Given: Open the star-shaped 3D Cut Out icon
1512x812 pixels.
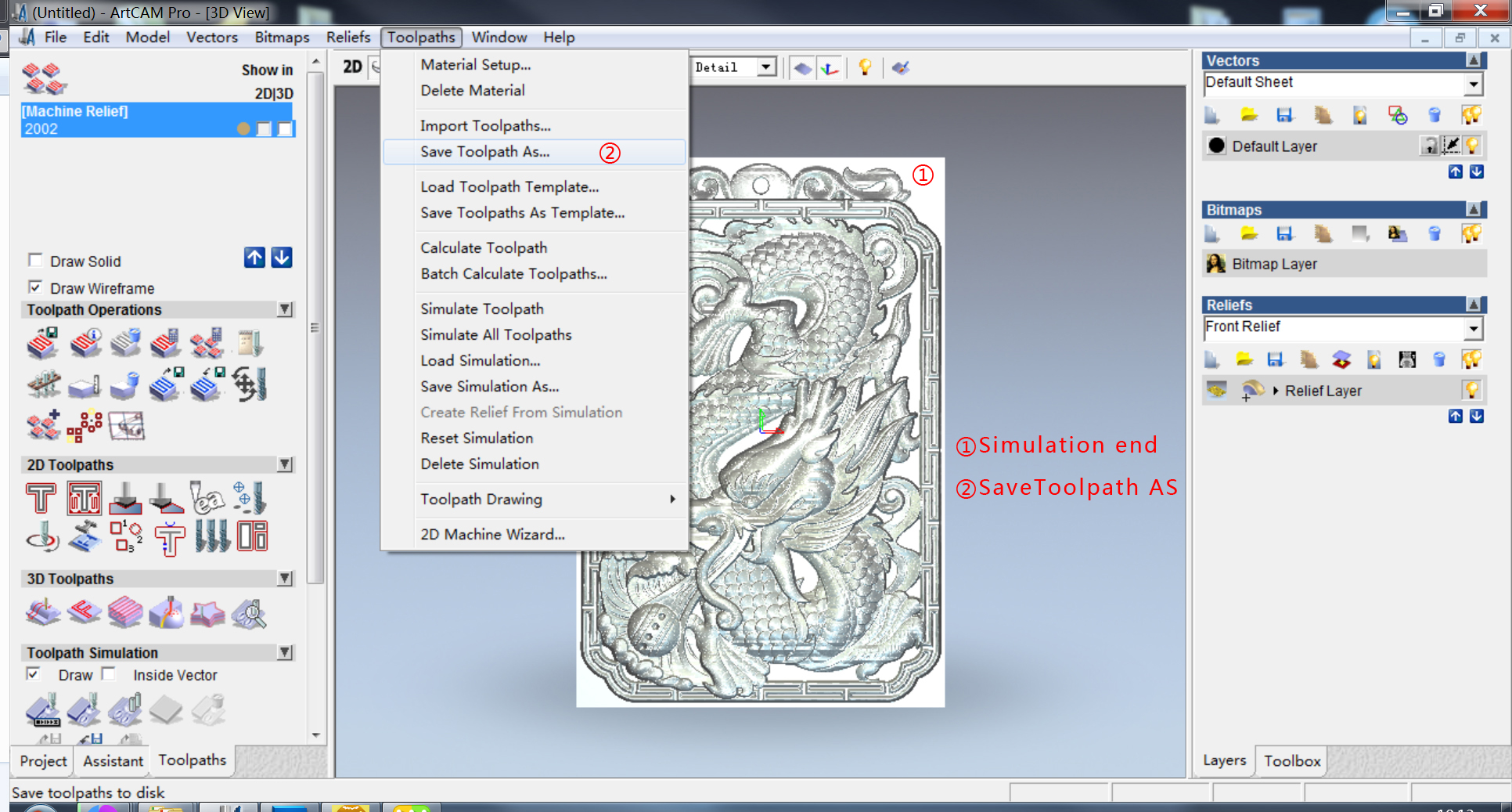Looking at the screenshot, I should [x=207, y=612].
